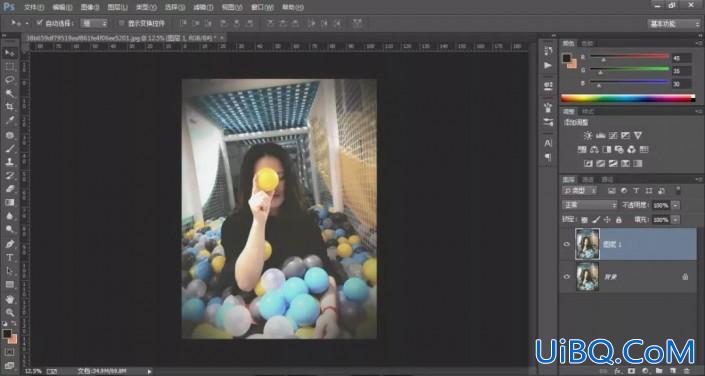705x376 pixels.
Task: Add a Color Balance adjustment
Action: [594, 149]
